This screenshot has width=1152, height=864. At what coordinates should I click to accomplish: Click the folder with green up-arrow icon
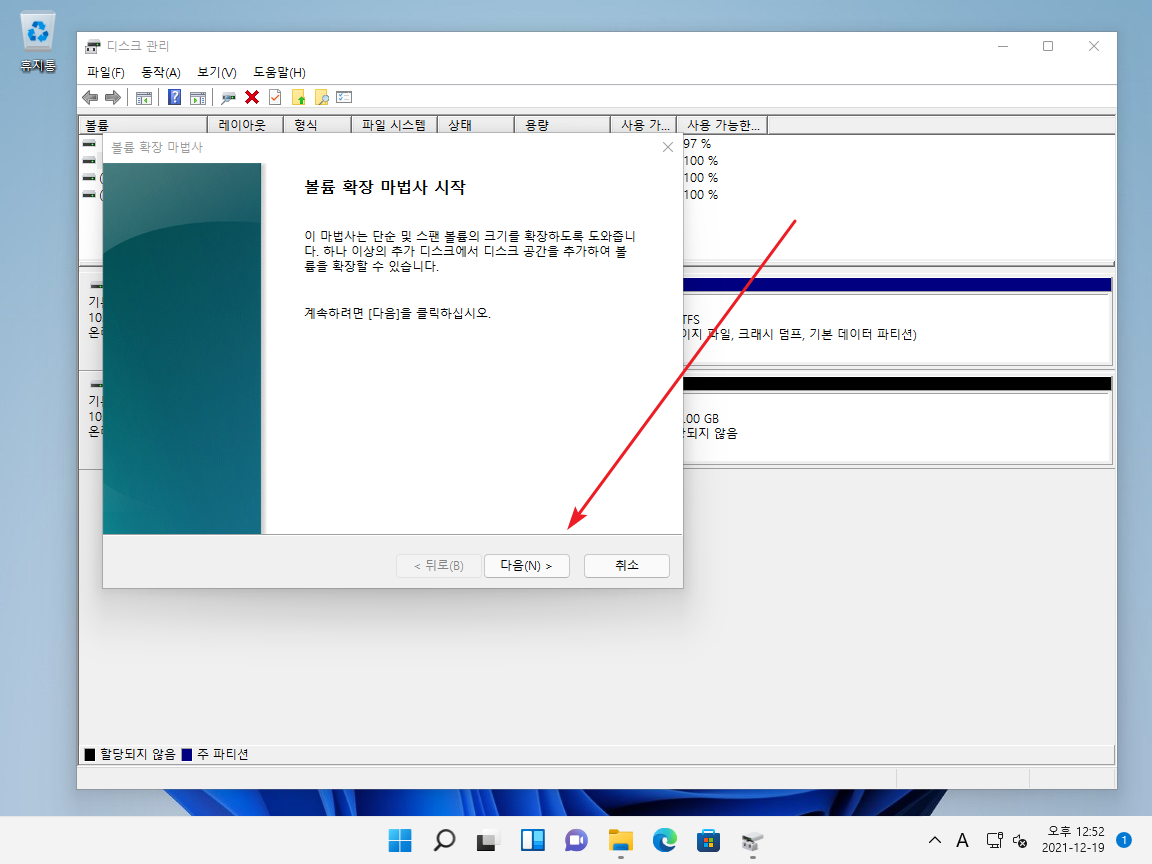pos(298,97)
